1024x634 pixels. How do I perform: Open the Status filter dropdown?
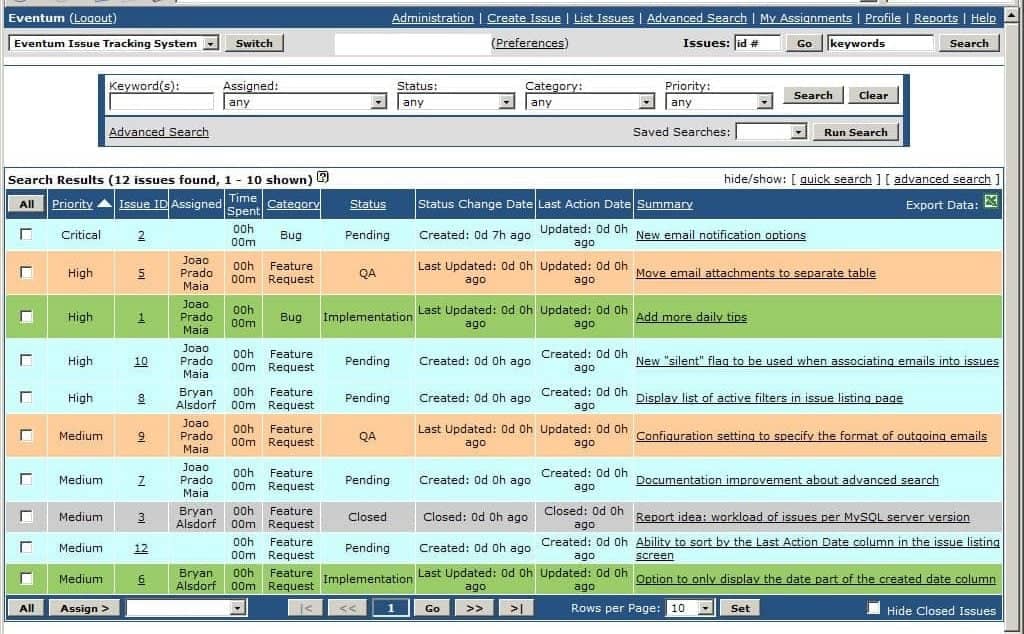[x=506, y=102]
